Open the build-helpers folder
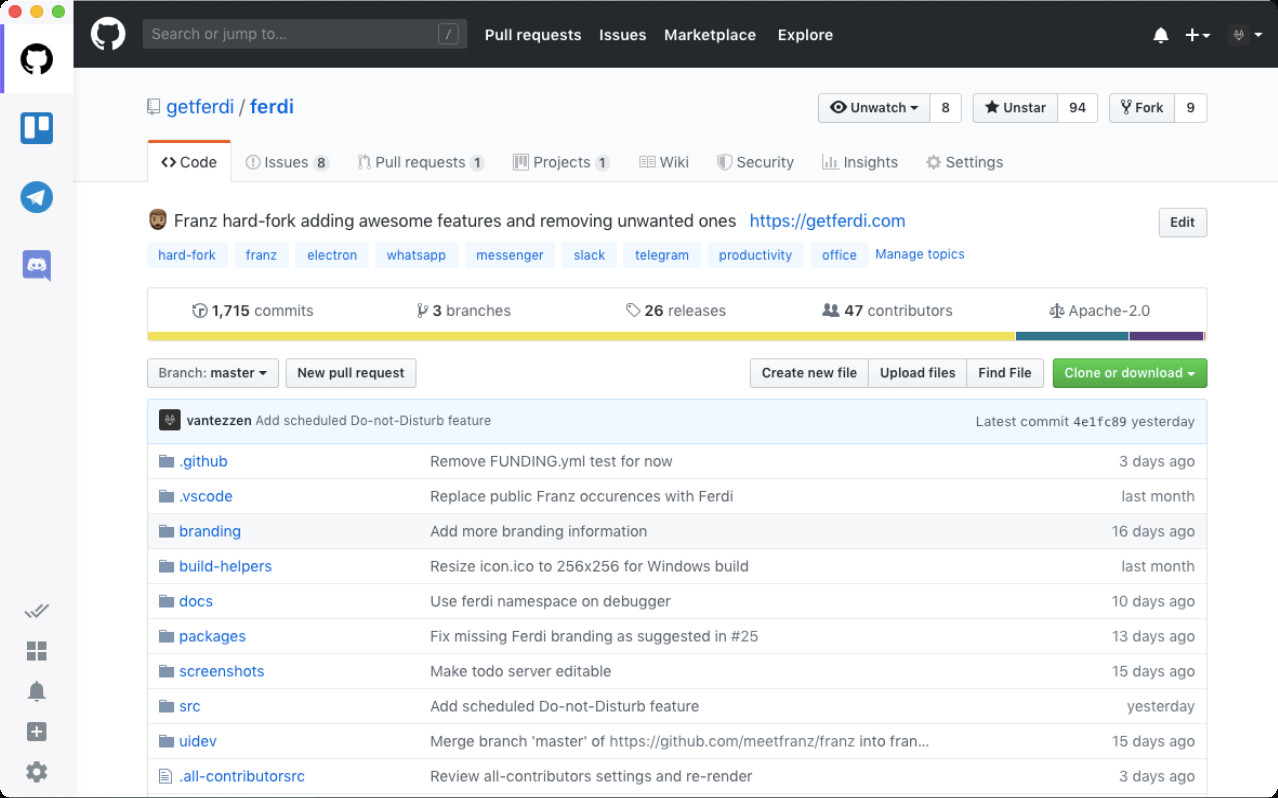This screenshot has height=798, width=1278. tap(225, 566)
